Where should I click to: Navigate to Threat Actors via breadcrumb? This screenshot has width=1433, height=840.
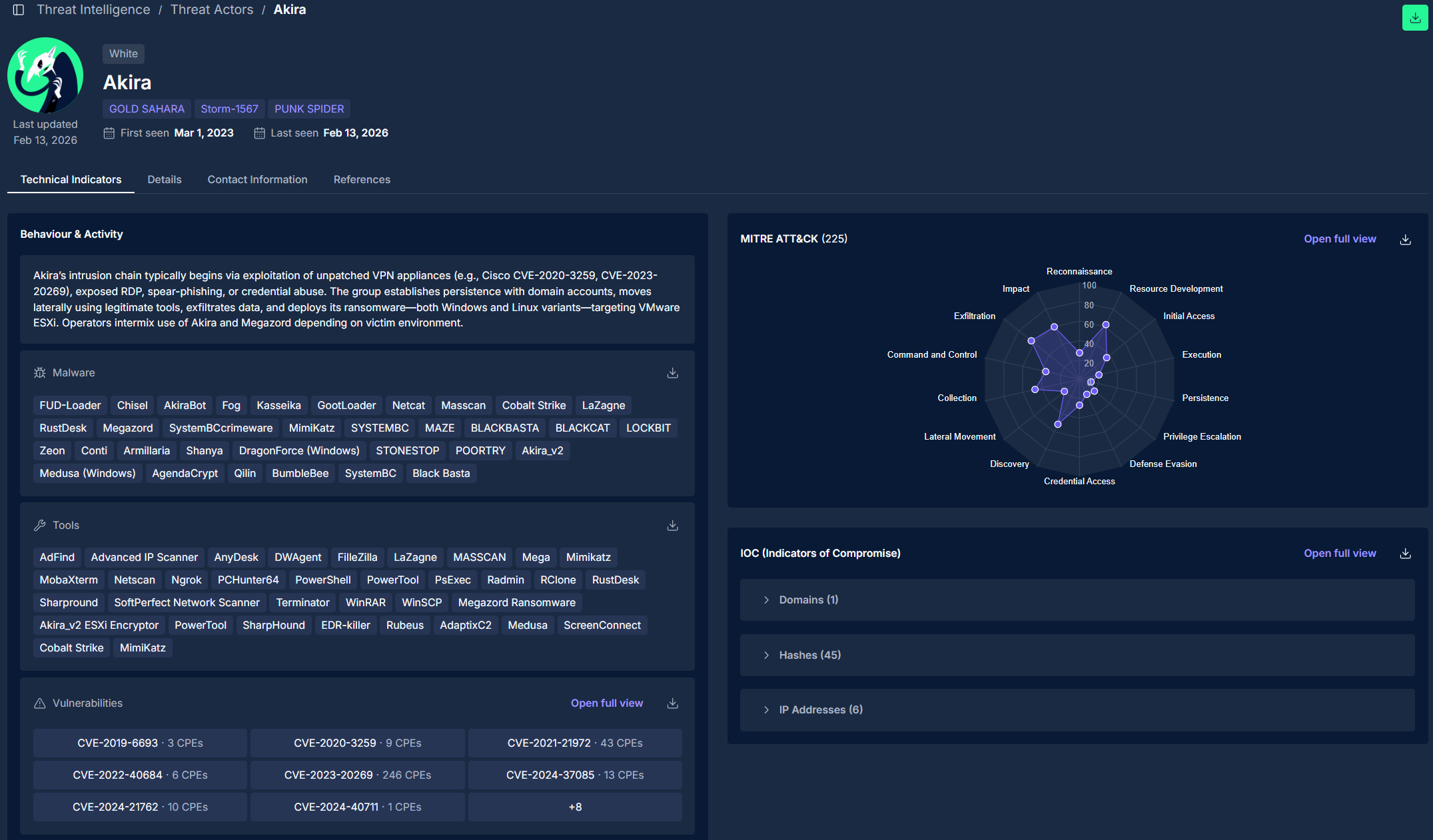(212, 9)
